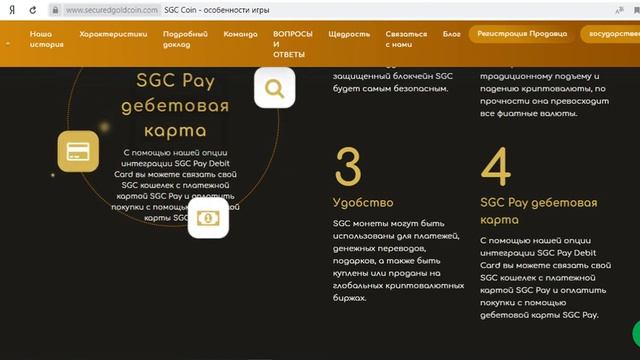The image size is (640, 360).
Task: Click the page title 'SGC Coin - особенности игры'
Action: pyautogui.click(x=217, y=10)
